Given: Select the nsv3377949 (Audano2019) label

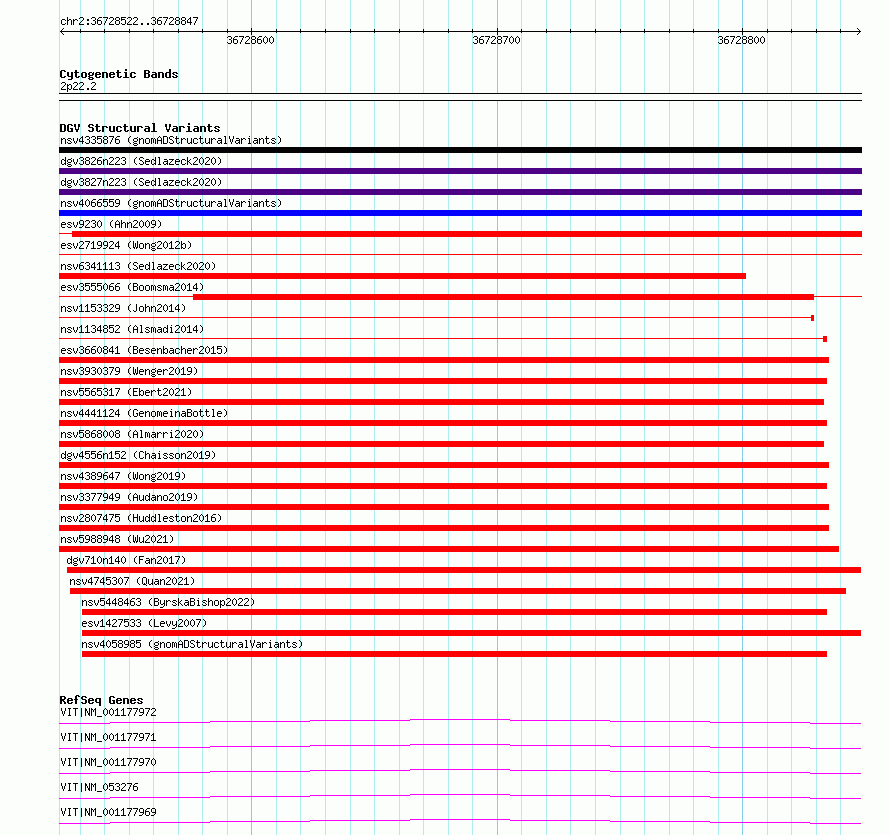Looking at the screenshot, I should pos(129,497).
